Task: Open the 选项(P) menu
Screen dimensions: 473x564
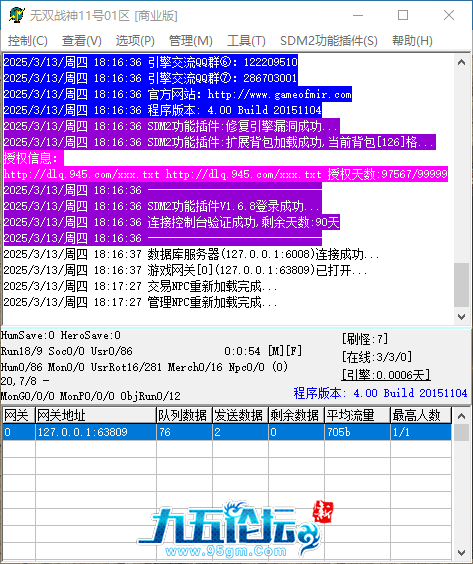Action: pos(135,41)
